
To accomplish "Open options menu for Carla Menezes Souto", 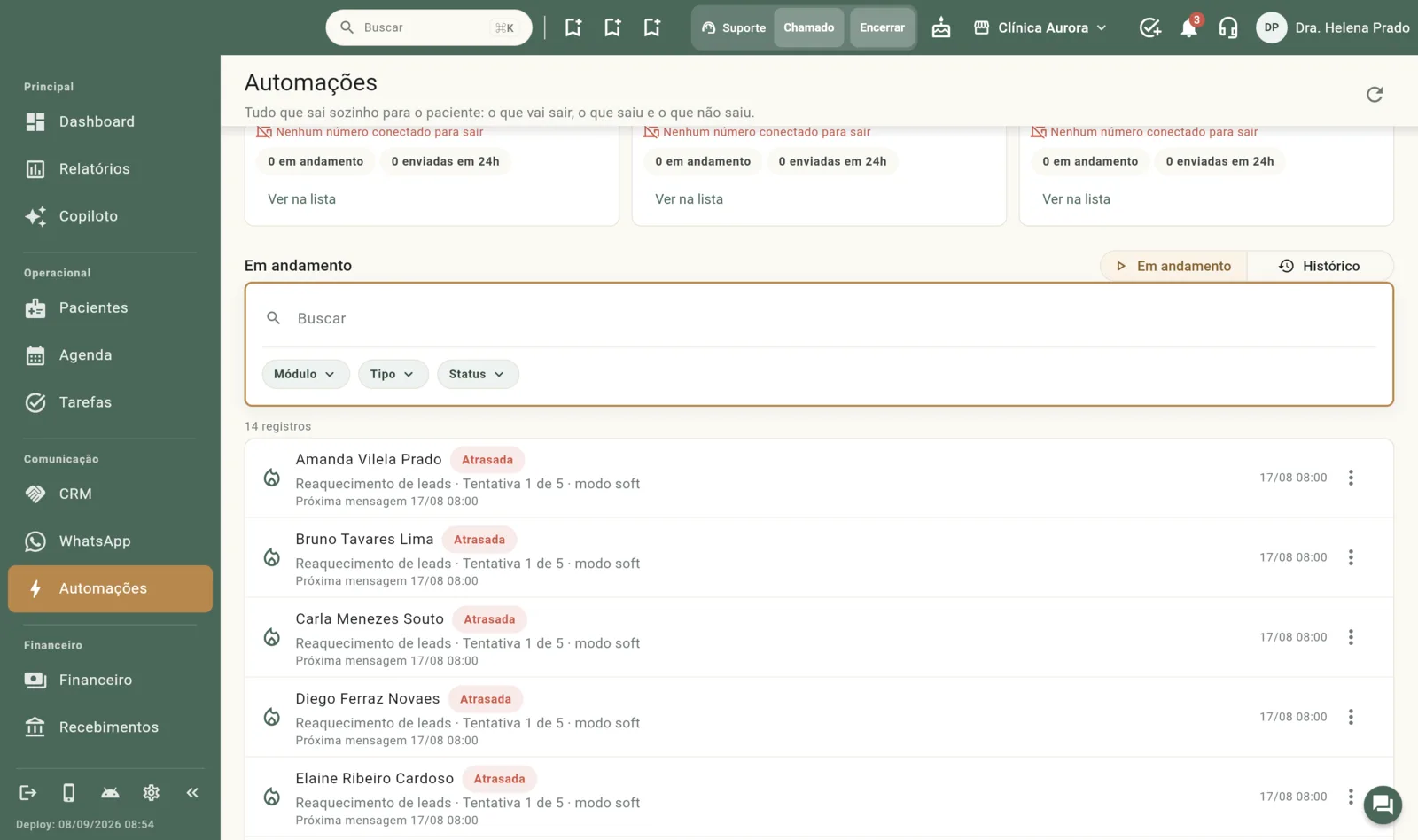I will point(1351,637).
